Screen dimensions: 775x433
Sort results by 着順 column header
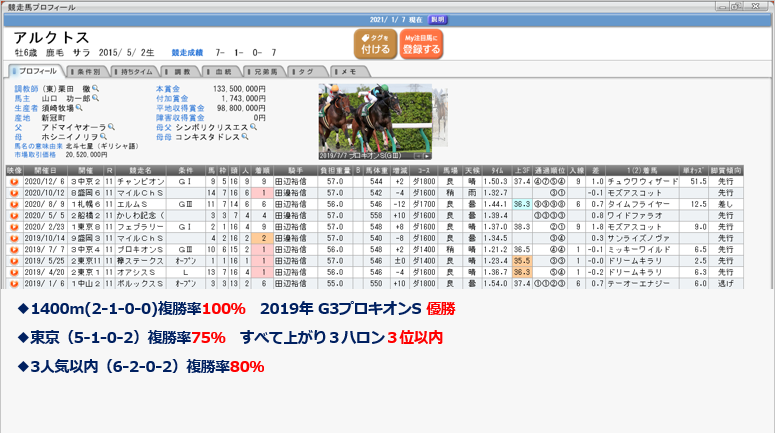click(x=256, y=171)
